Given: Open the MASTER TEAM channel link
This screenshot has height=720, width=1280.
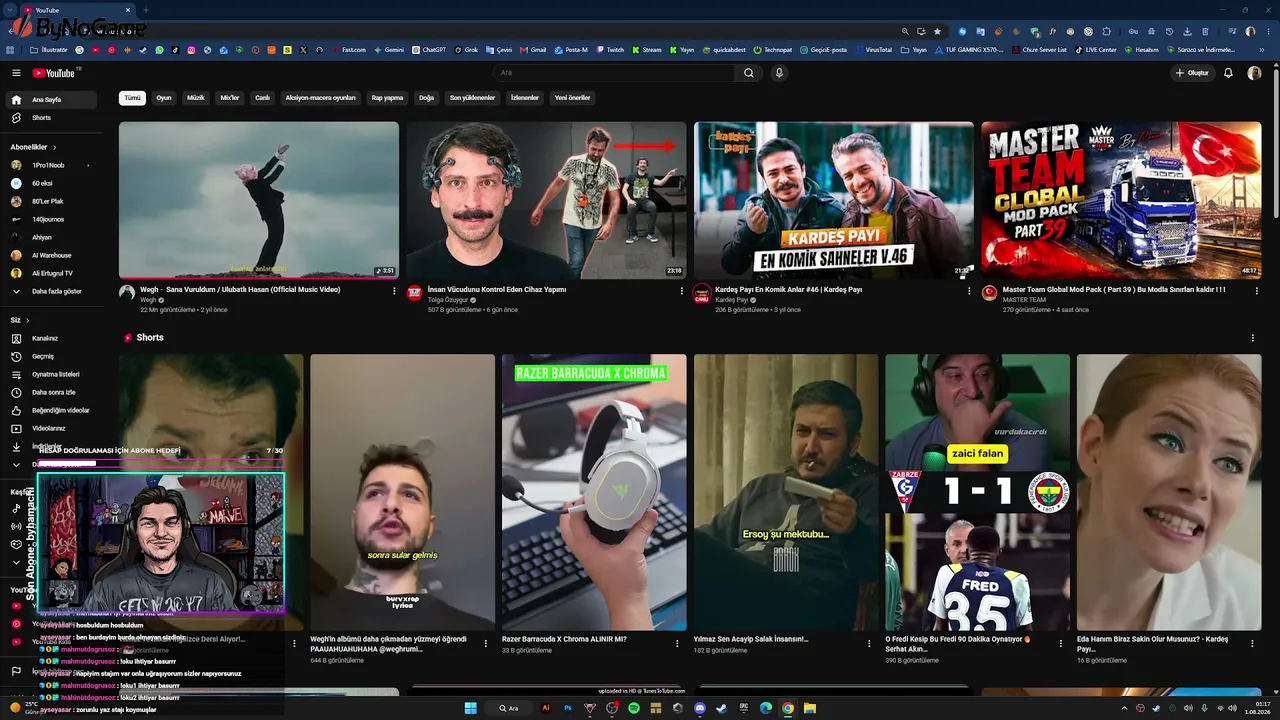Looking at the screenshot, I should (1024, 300).
